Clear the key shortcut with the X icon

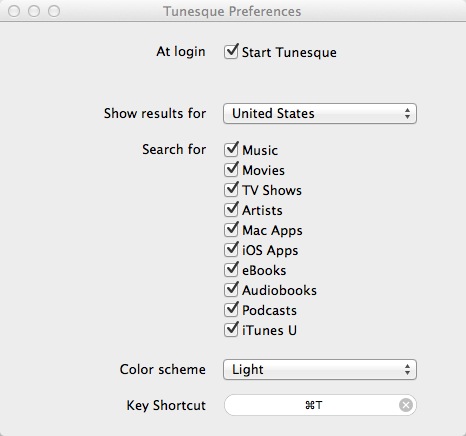(x=406, y=405)
